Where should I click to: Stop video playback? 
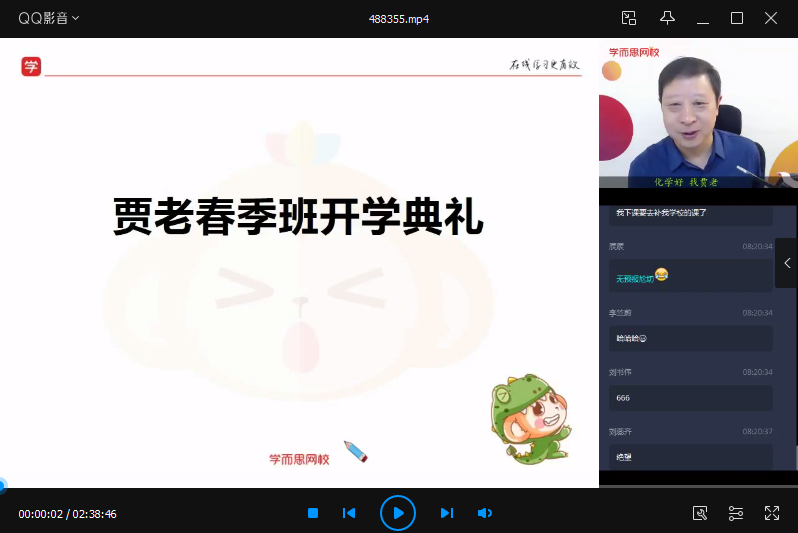pos(312,513)
